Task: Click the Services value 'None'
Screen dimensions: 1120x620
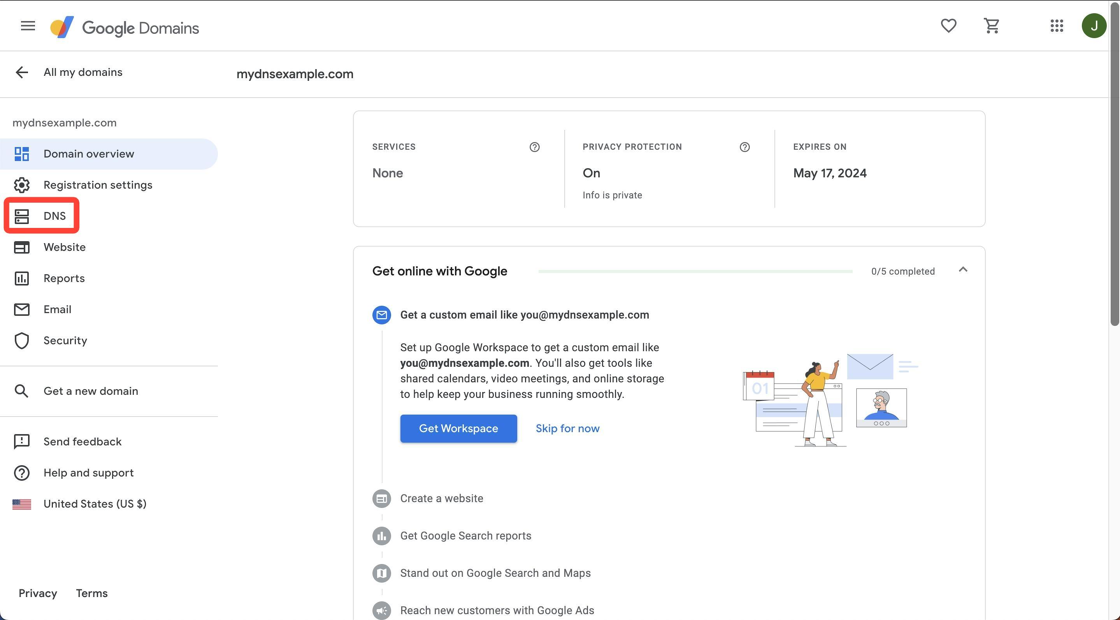Action: click(x=388, y=173)
